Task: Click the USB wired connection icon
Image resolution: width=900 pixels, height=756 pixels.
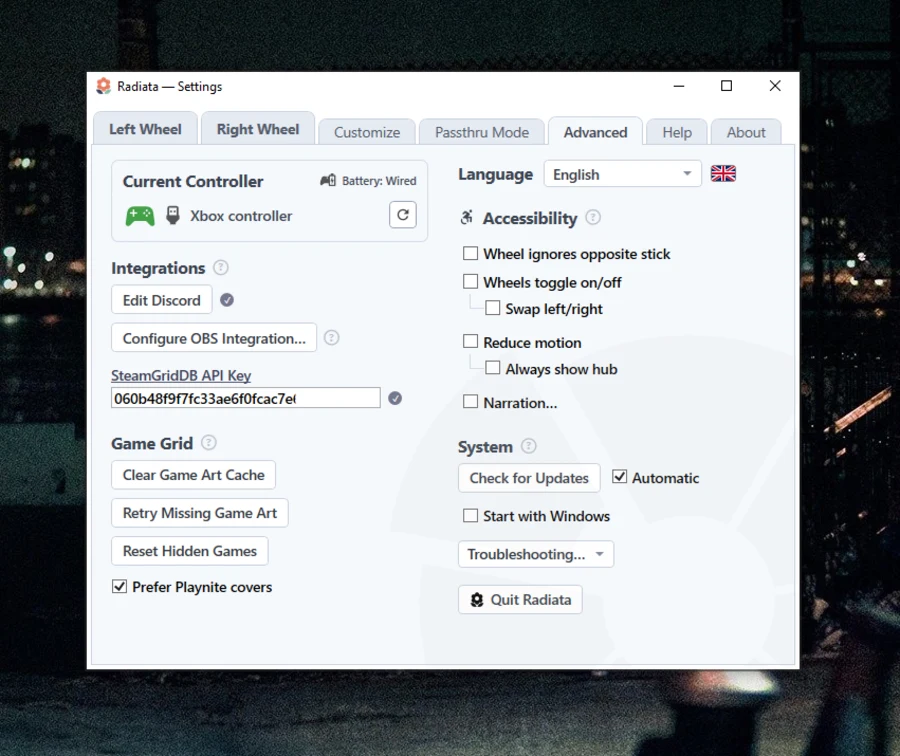Action: (x=173, y=215)
